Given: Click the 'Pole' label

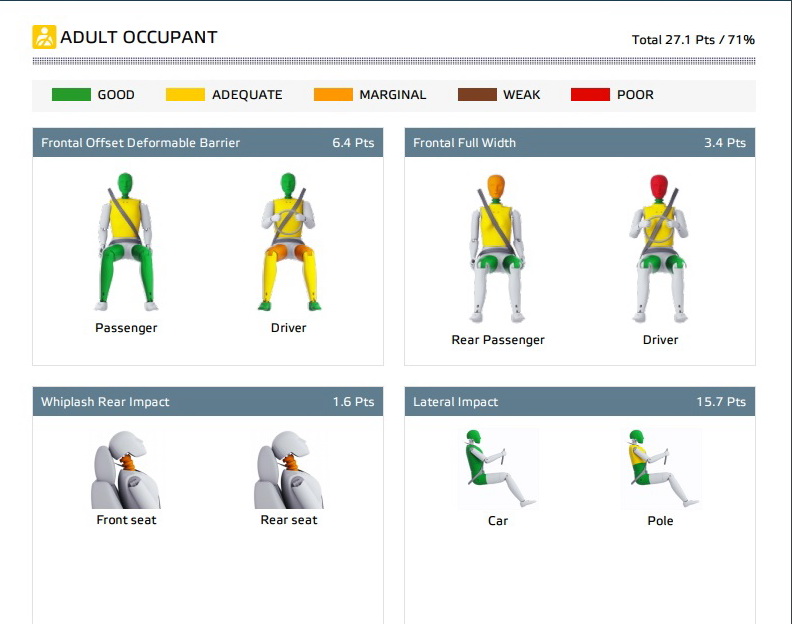Looking at the screenshot, I should tap(661, 521).
